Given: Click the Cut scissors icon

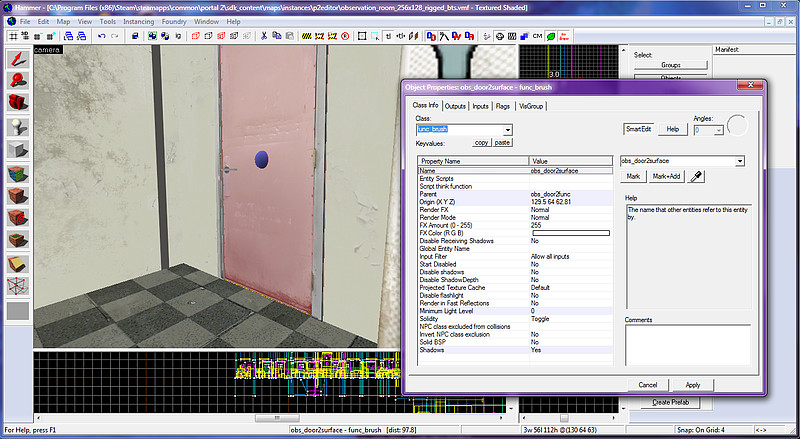Looking at the screenshot, I should [x=264, y=36].
